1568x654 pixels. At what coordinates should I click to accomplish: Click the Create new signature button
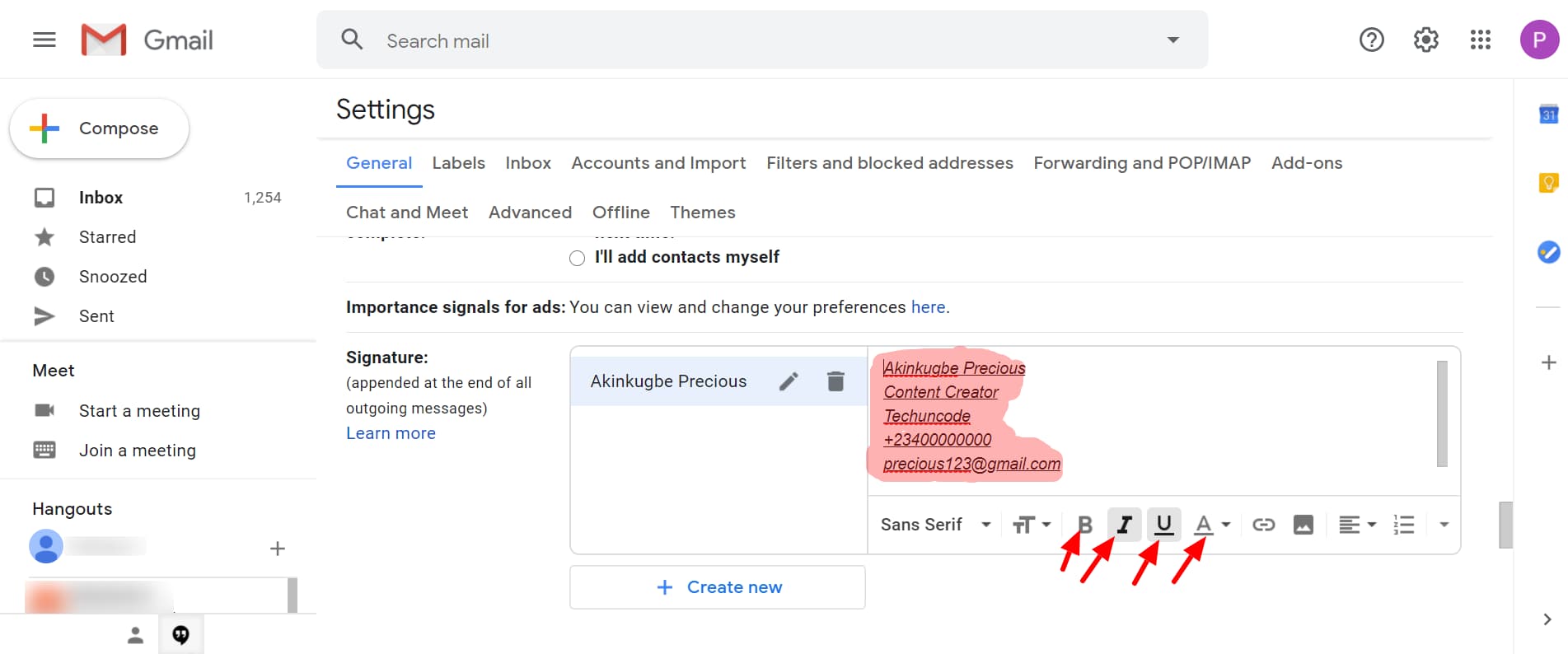click(718, 587)
